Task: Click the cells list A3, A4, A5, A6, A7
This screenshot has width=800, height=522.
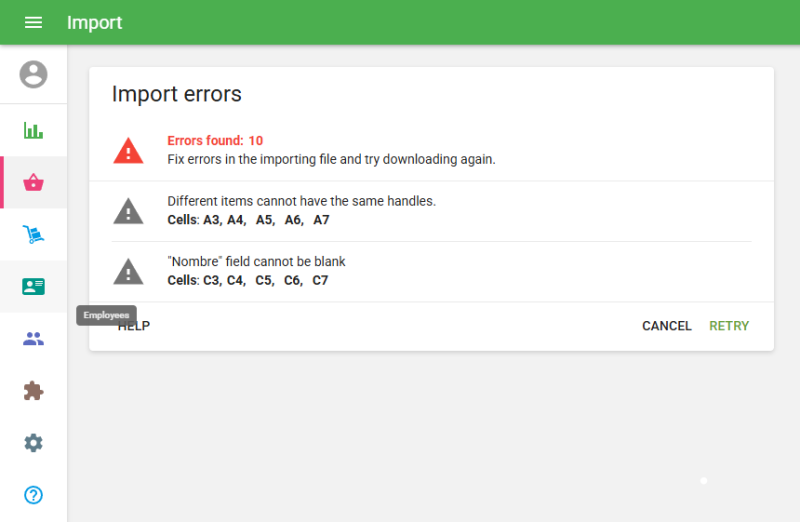Action: (x=248, y=220)
